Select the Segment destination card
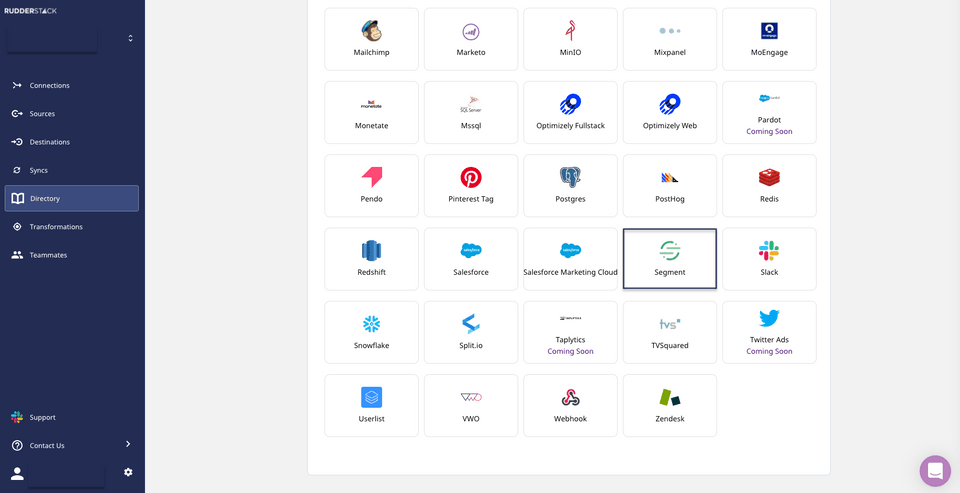Screen dimensions: 960x493 [x=670, y=259]
